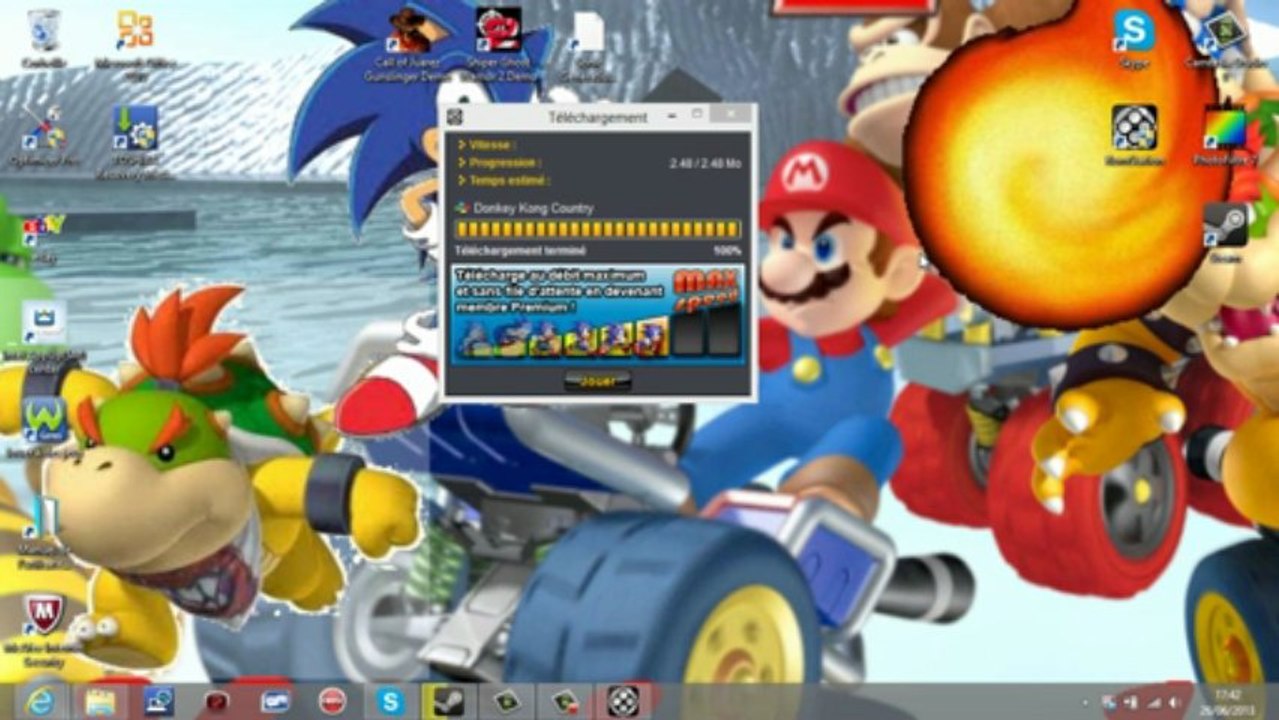Viewport: 1279px width, 720px height.
Task: Open Skype from the taskbar
Action: click(391, 700)
